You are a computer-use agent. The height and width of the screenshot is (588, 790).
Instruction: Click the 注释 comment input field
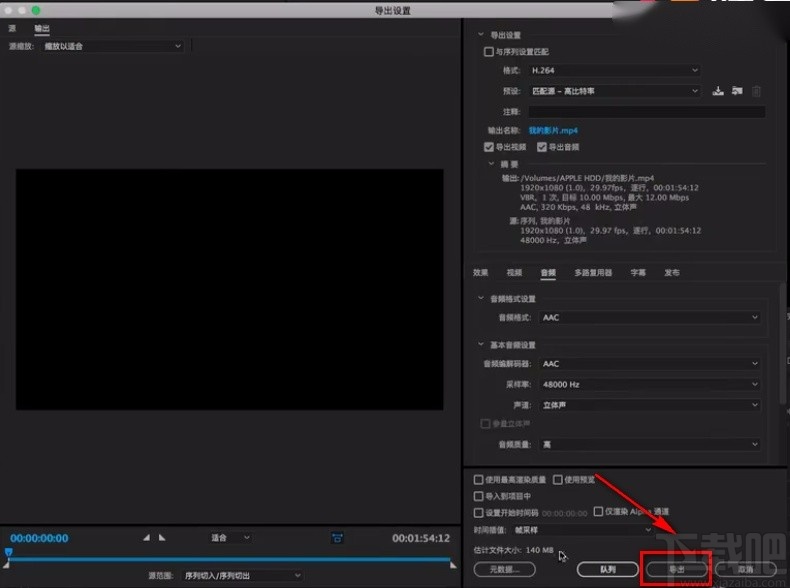click(x=647, y=111)
